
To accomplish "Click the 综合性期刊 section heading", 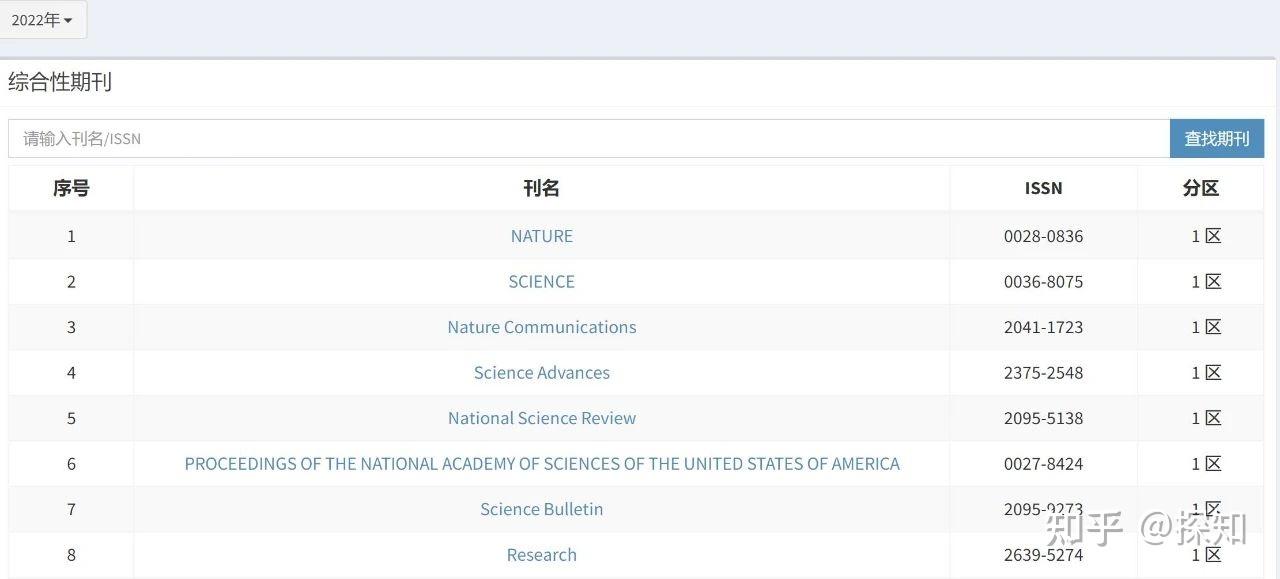I will click(60, 82).
